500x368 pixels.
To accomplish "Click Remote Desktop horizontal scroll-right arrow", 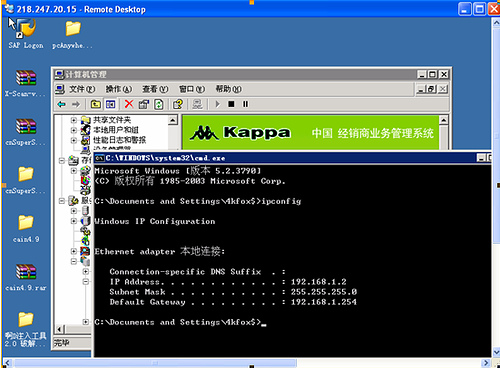I will [x=487, y=363].
